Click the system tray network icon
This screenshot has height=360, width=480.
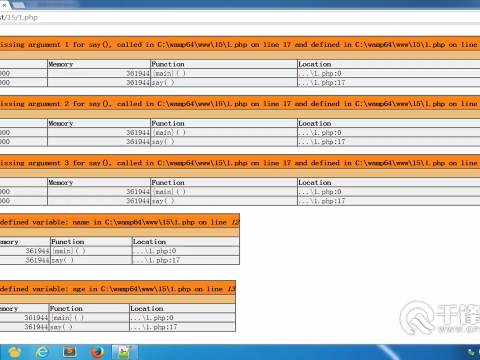pyautogui.click(x=471, y=352)
